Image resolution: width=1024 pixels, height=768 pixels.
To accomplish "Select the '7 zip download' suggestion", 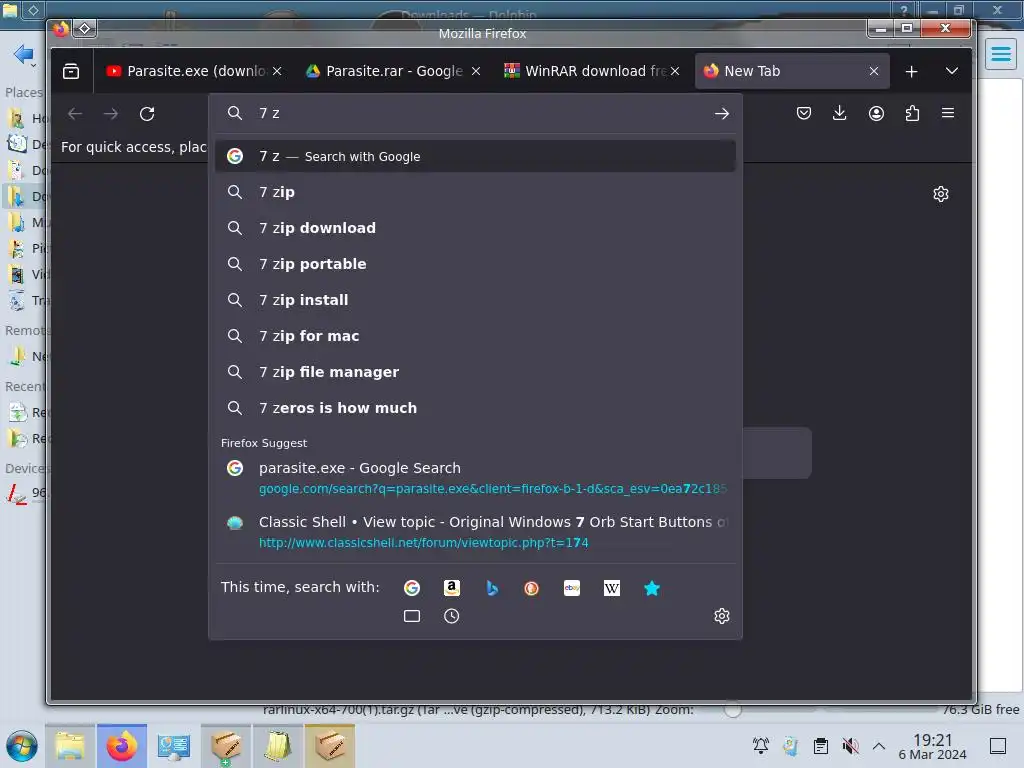I will [475, 228].
